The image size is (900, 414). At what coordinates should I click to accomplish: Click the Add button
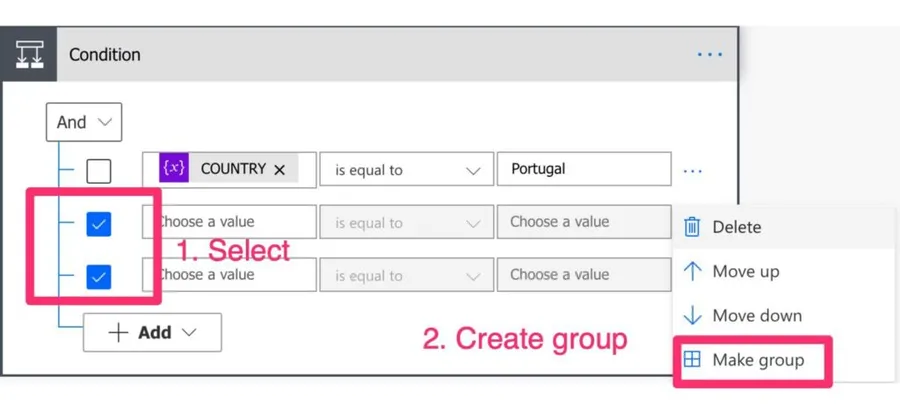[152, 332]
